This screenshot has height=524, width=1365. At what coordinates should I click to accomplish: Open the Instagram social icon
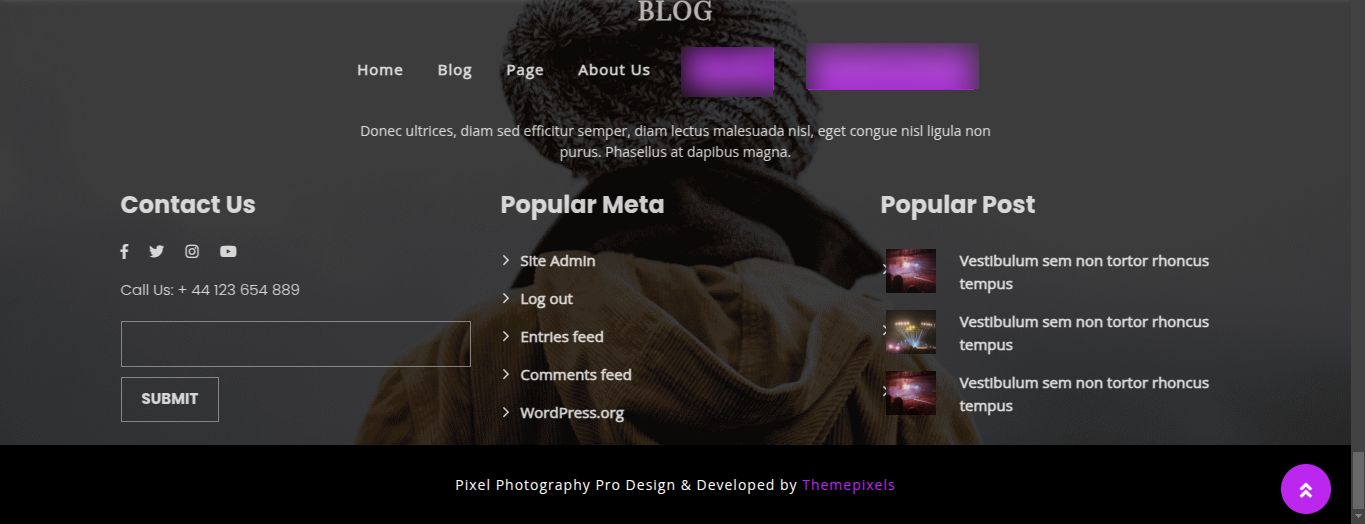[x=192, y=252]
